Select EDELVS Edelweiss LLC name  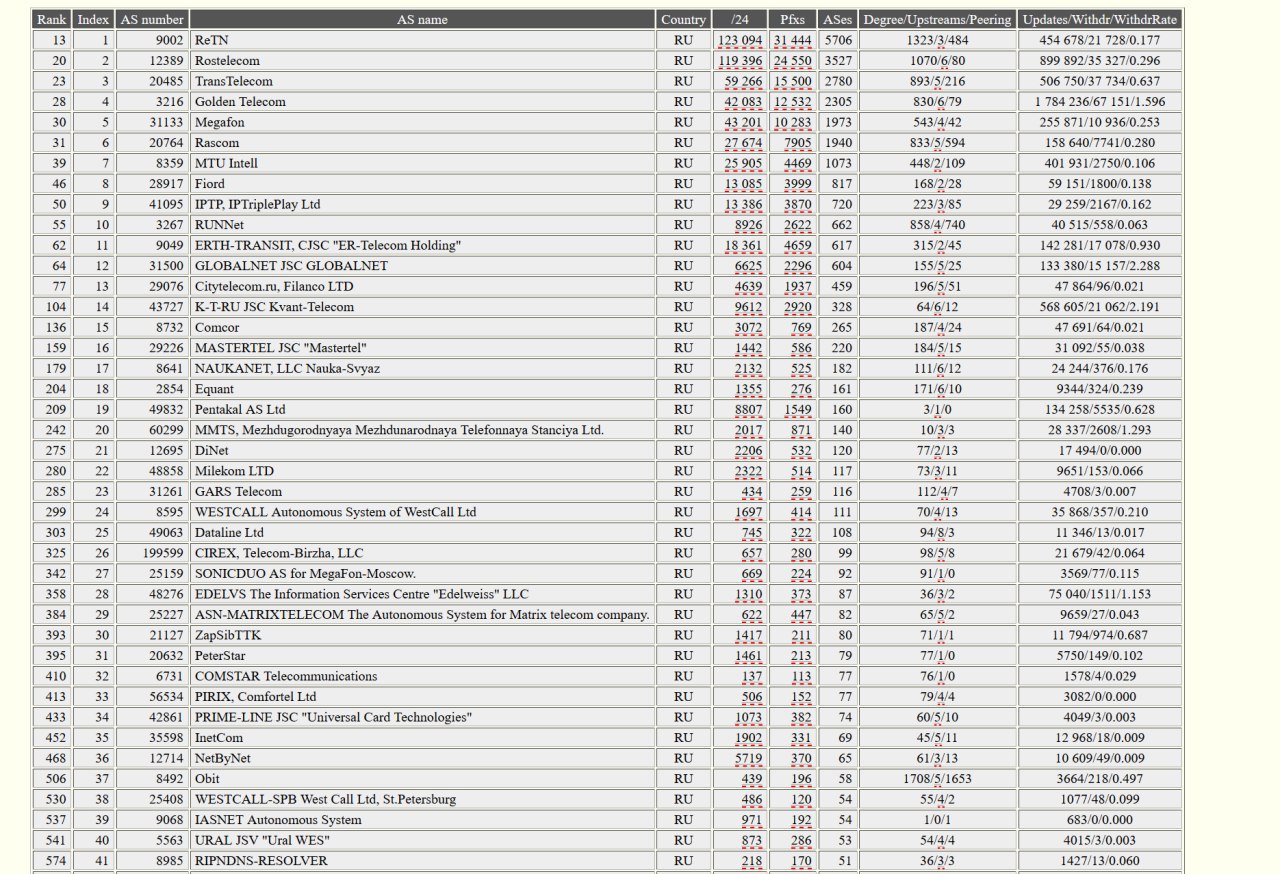pyautogui.click(x=422, y=593)
